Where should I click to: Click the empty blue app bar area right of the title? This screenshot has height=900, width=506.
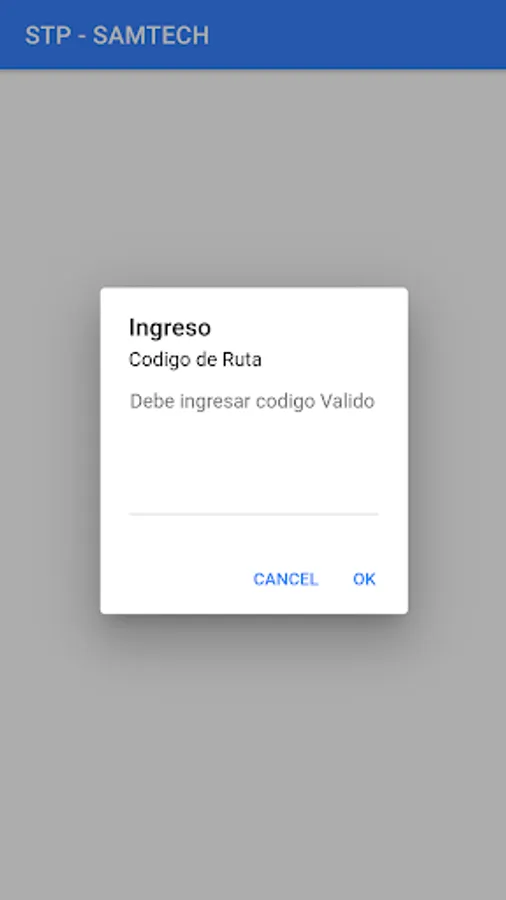(356, 34)
